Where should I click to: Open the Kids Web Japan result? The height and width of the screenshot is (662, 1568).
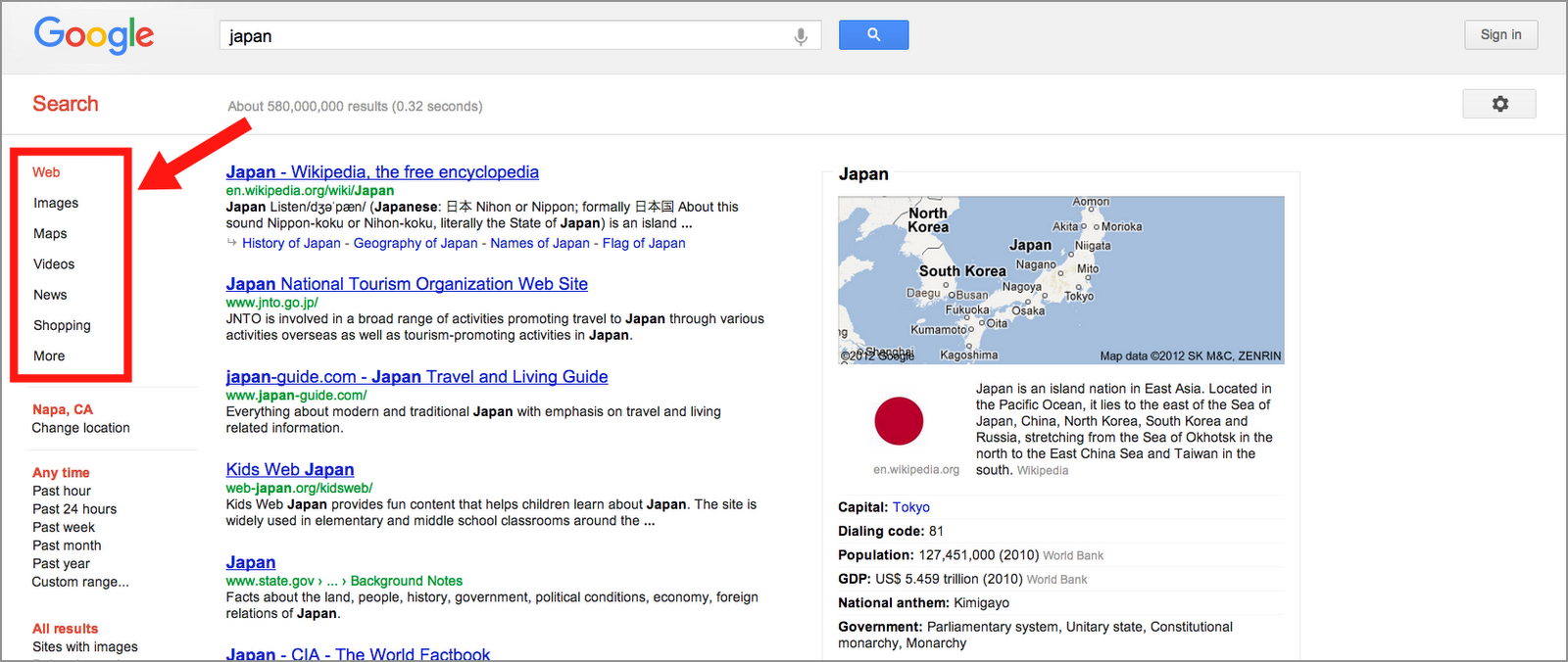point(290,470)
